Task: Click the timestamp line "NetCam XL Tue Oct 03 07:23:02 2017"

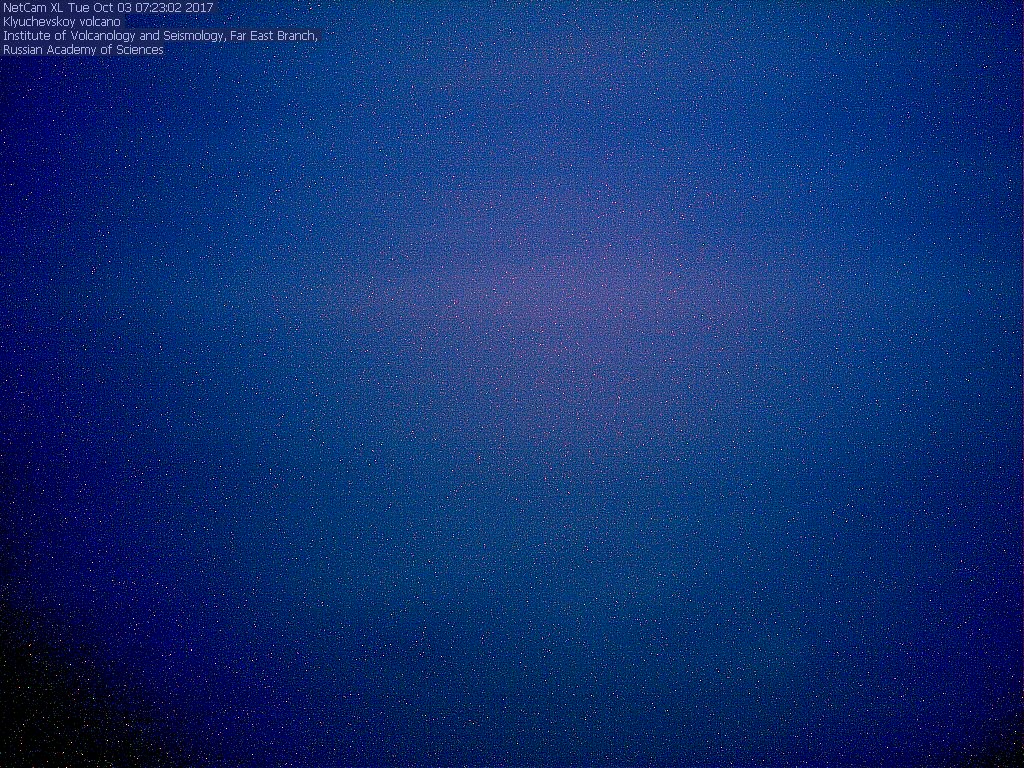Action: [108, 8]
